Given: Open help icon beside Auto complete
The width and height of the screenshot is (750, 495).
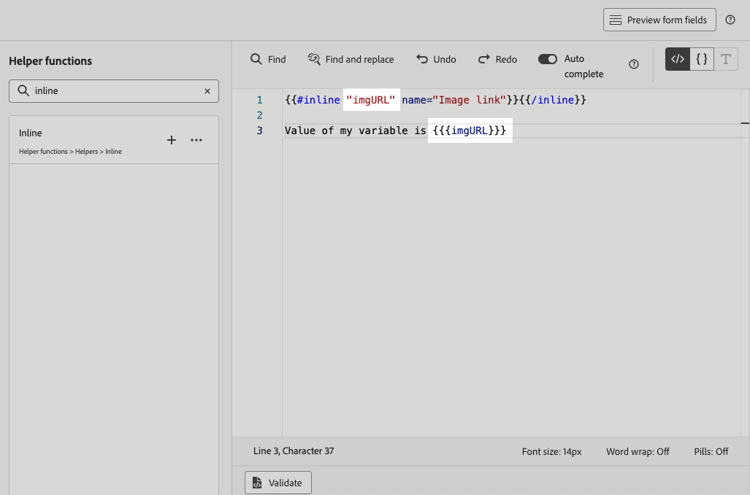Looking at the screenshot, I should (634, 64).
